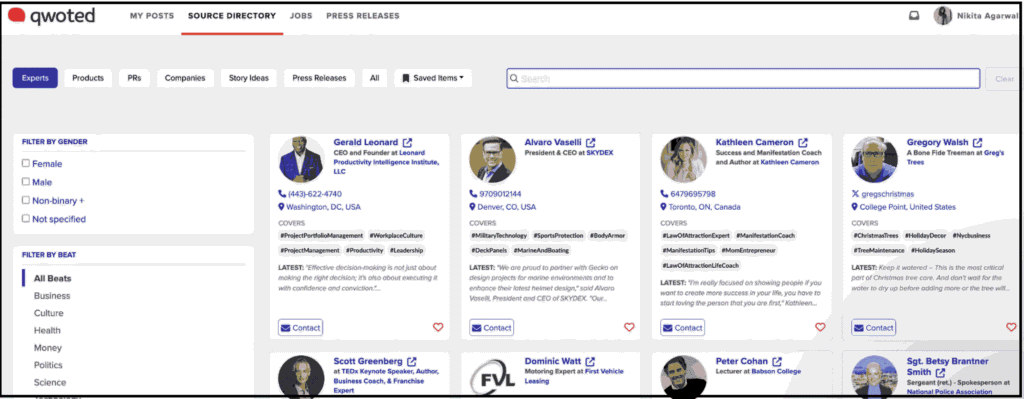Select All Beats in beat filter

click(x=52, y=278)
